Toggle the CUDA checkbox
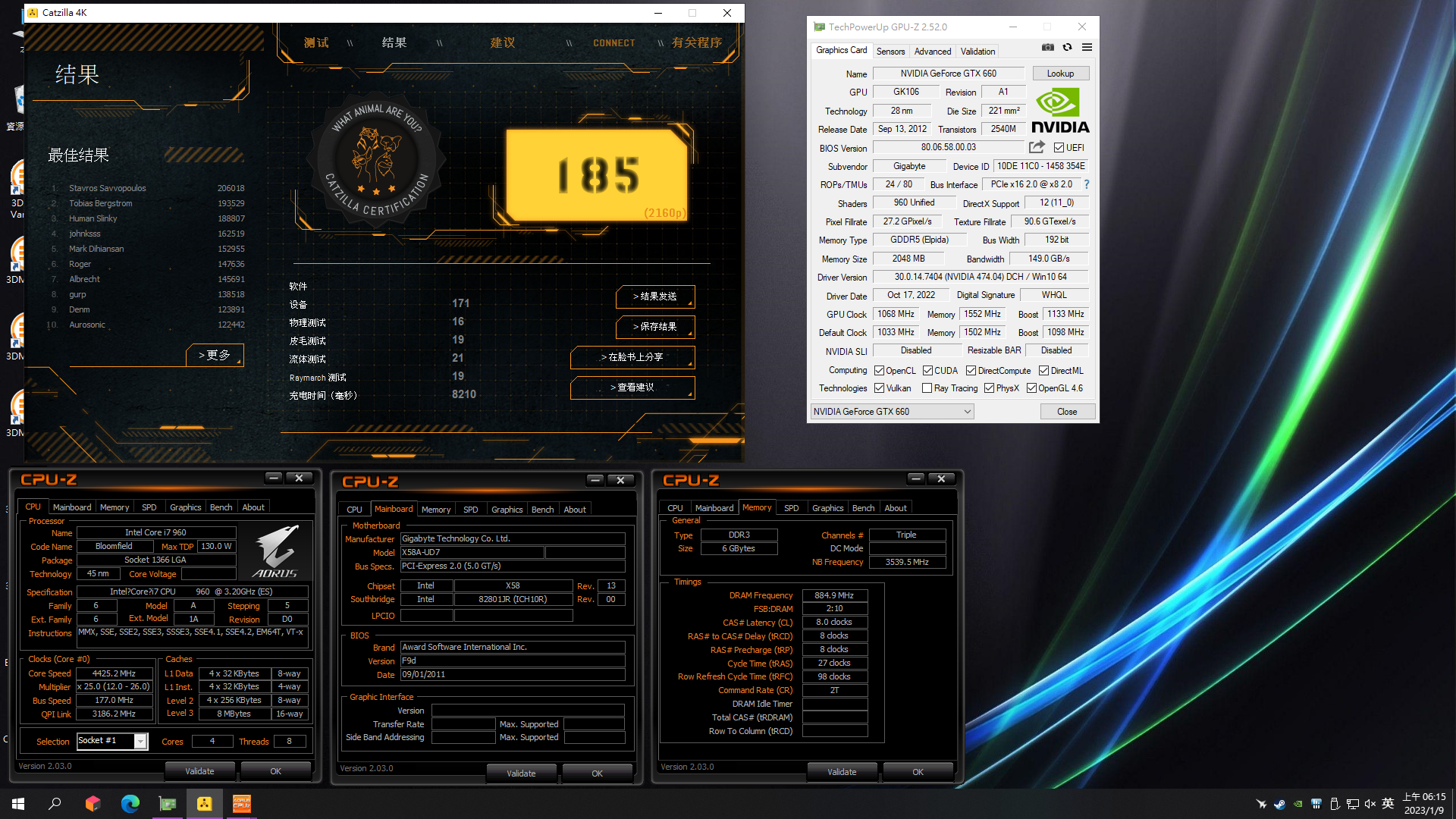The width and height of the screenshot is (1456, 819). 927,371
